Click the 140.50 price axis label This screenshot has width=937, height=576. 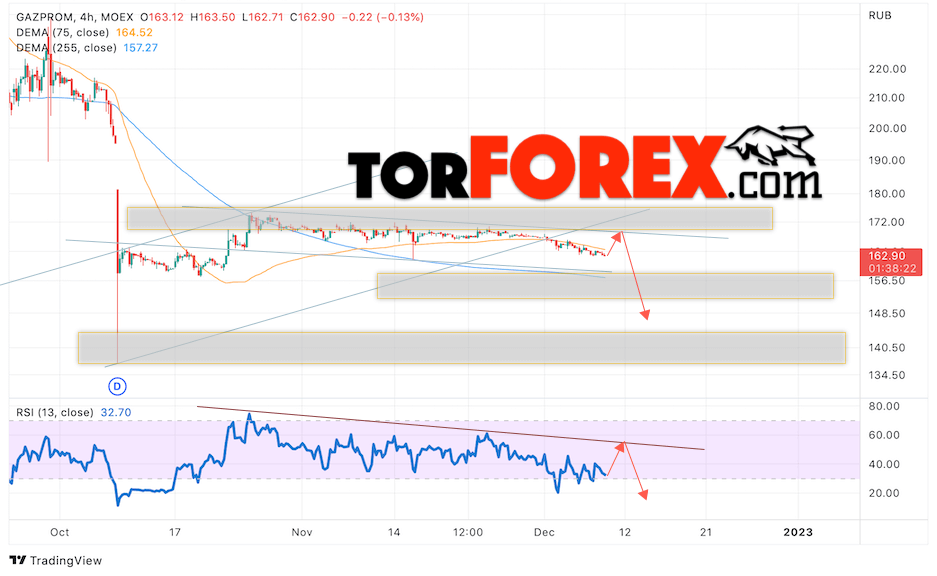tap(887, 348)
